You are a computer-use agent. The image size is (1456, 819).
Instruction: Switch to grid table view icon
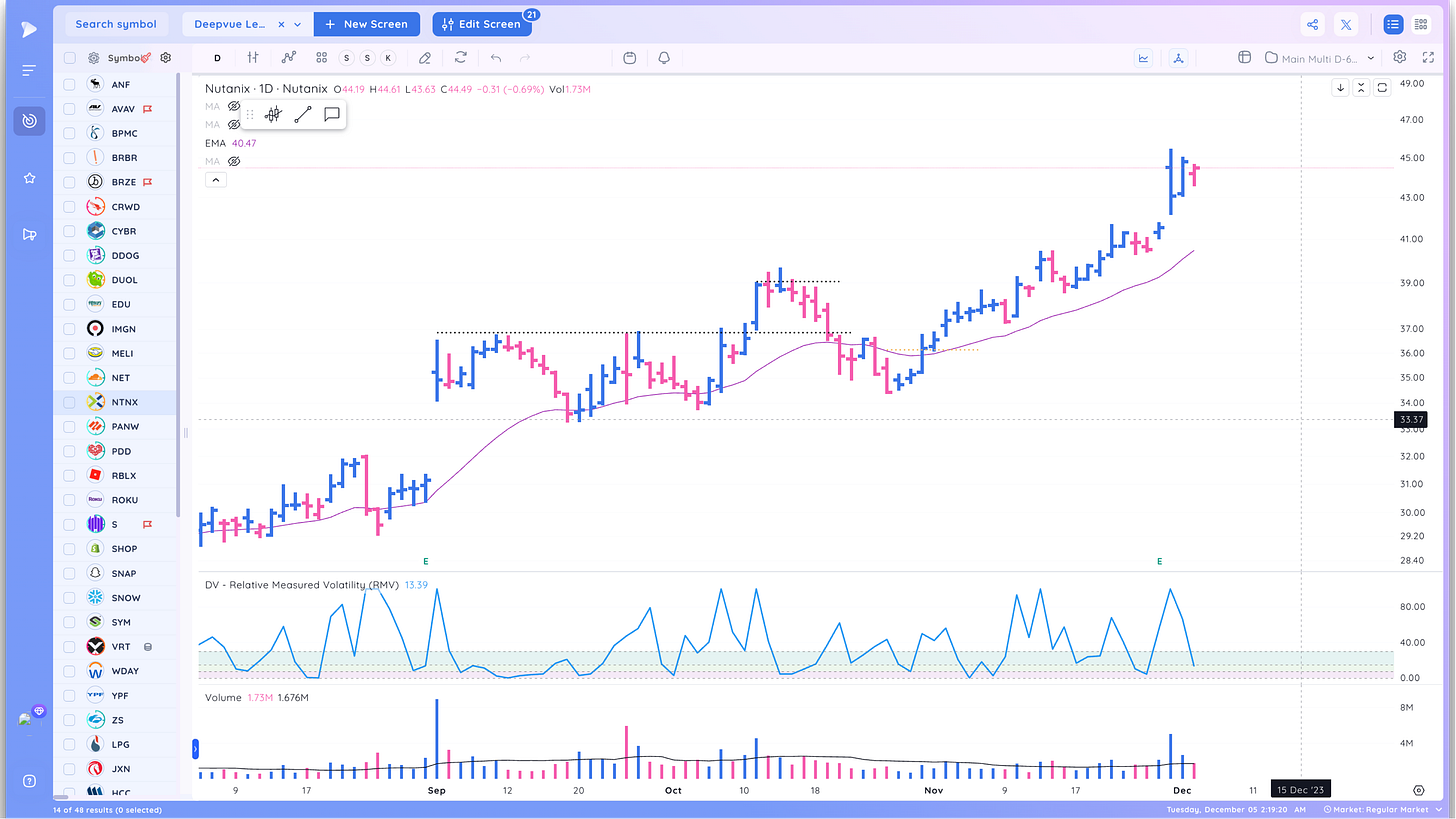1421,24
